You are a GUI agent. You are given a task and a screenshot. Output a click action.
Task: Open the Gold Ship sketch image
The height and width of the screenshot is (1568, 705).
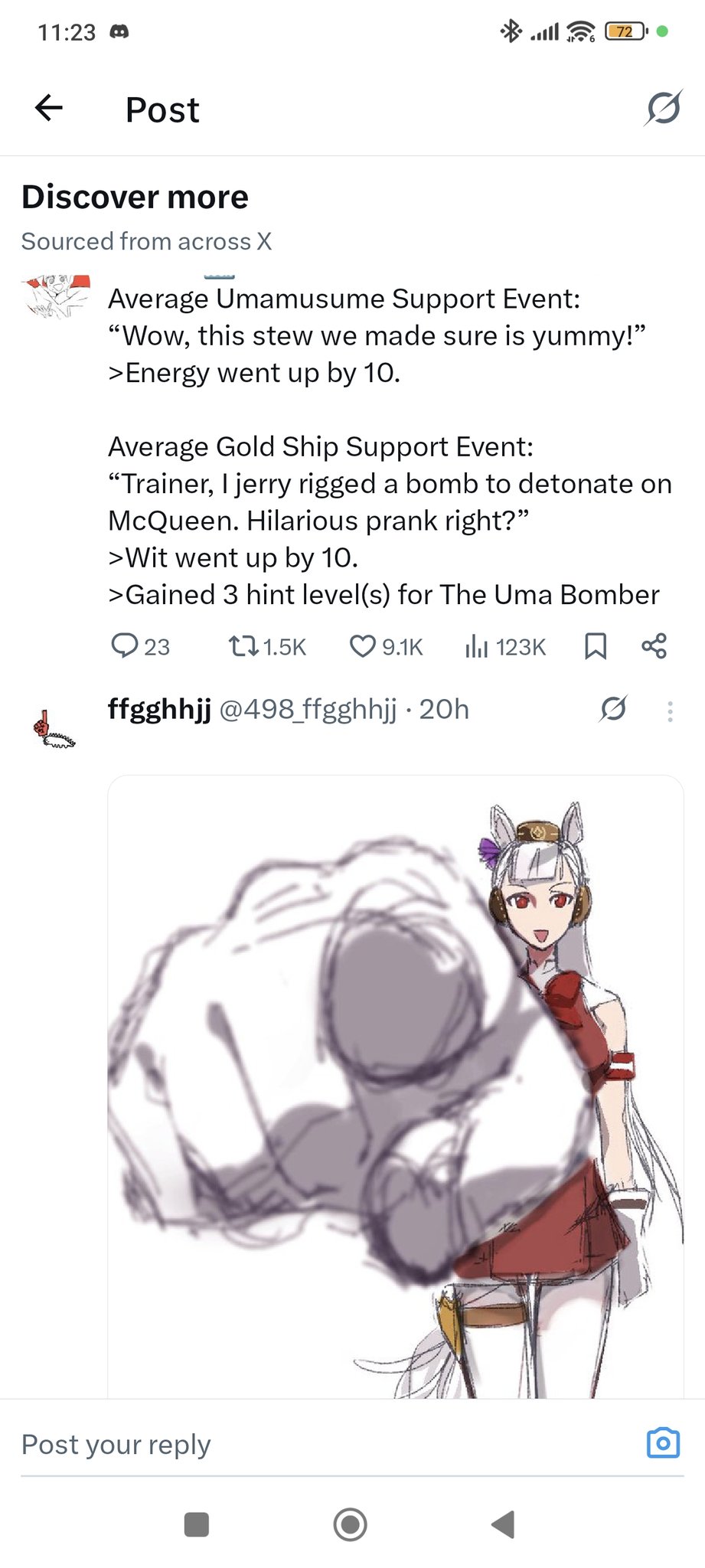396,1086
